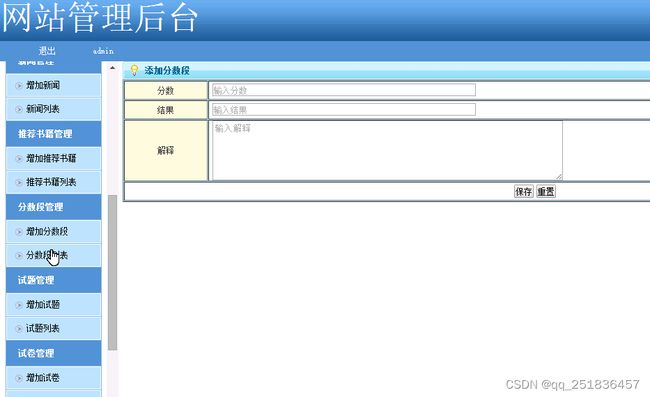Image resolution: width=650 pixels, height=397 pixels.
Task: Click bullet icon beside 推荐书籍列表
Action: tap(19, 182)
